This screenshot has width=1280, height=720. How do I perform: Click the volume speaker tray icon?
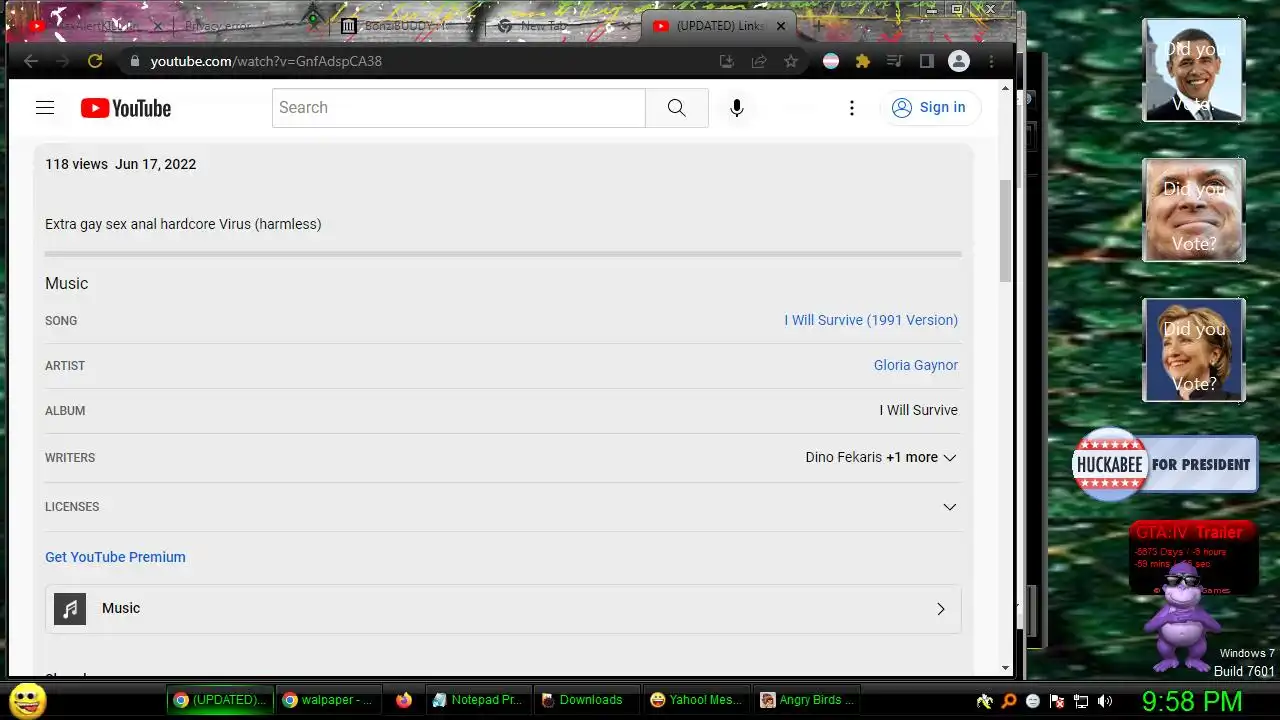click(1105, 701)
